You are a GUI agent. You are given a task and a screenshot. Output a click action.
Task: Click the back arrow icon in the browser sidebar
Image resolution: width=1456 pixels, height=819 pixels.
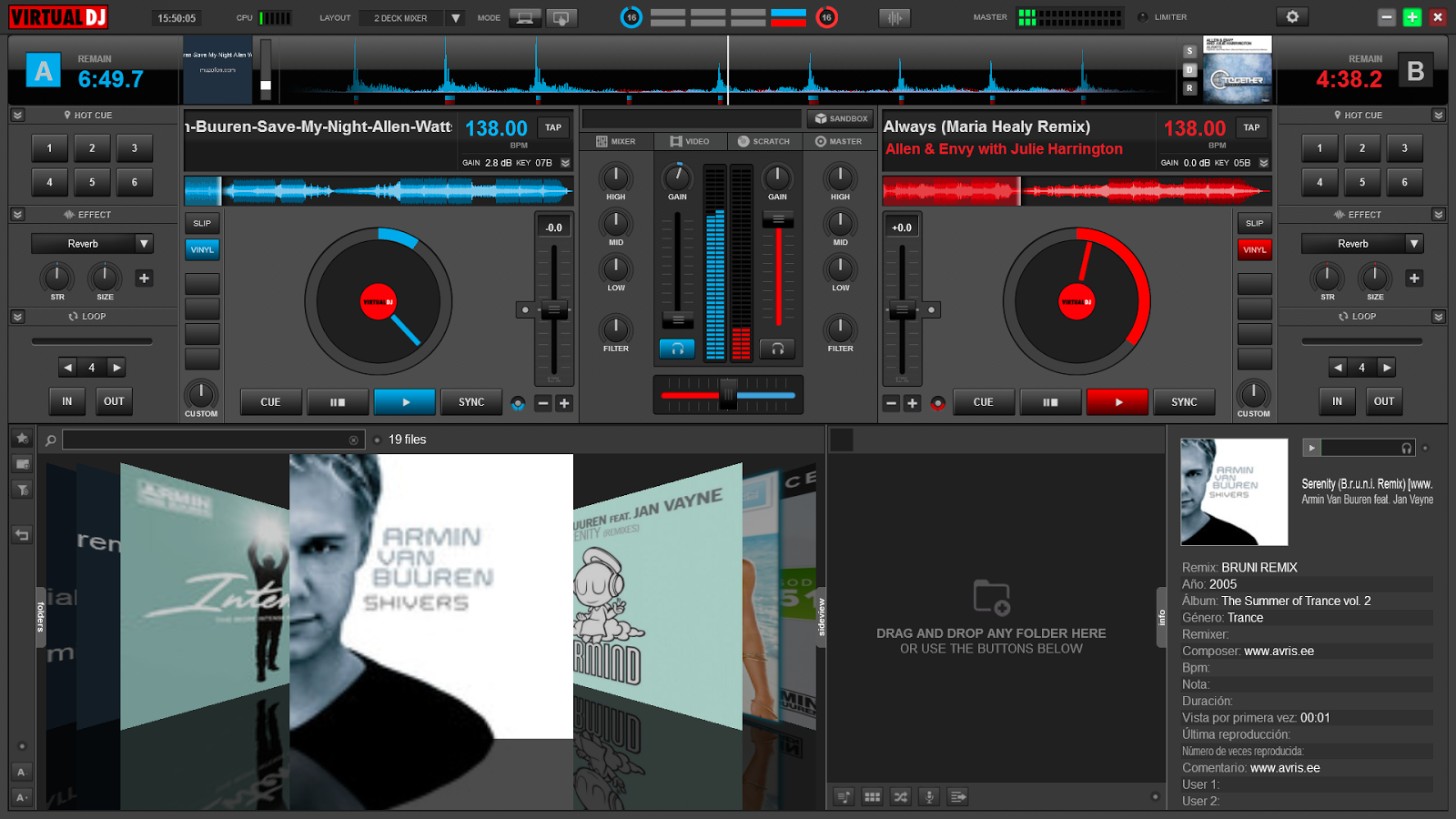coord(22,535)
